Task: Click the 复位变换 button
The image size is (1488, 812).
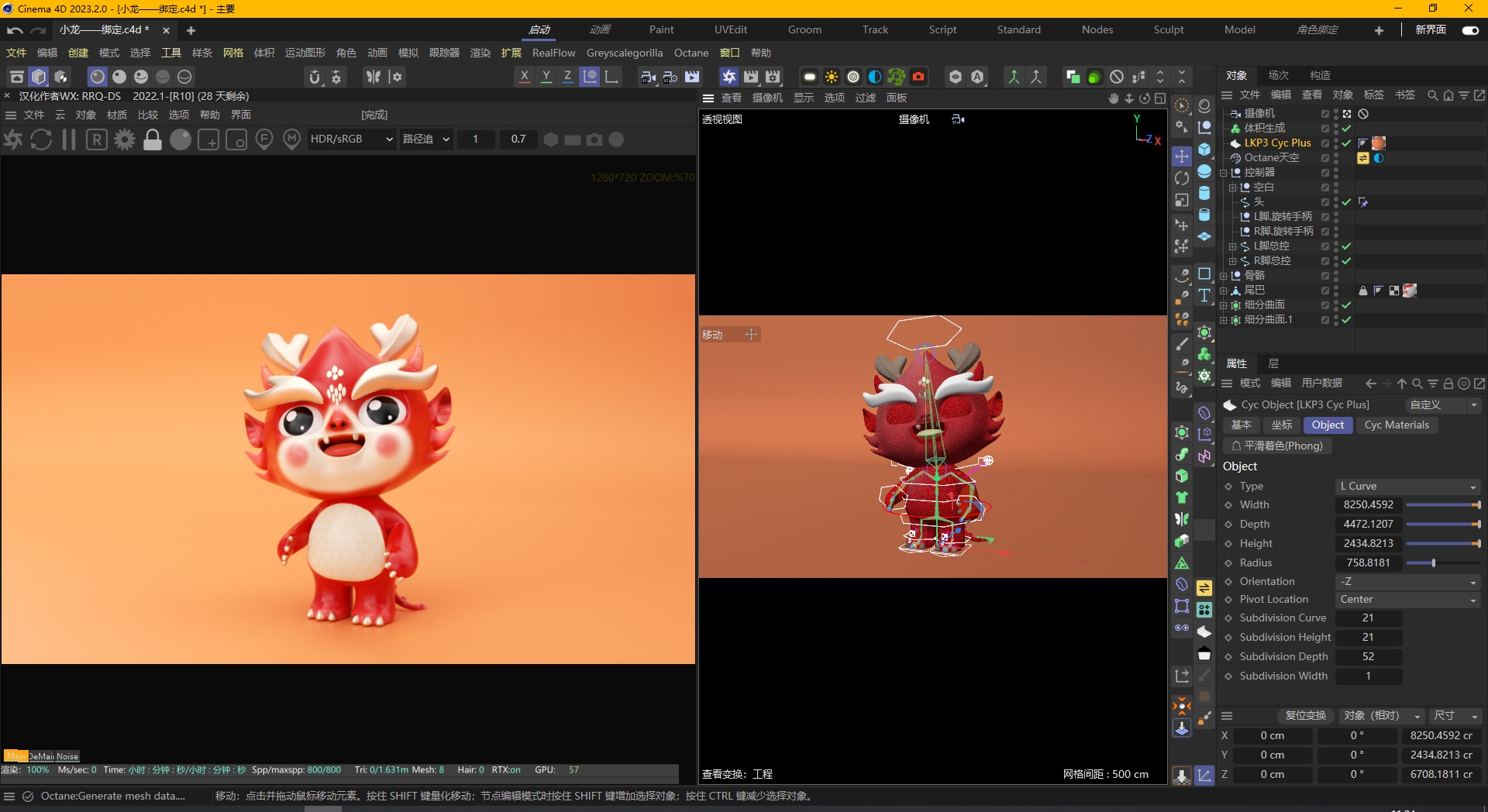Action: click(1305, 716)
